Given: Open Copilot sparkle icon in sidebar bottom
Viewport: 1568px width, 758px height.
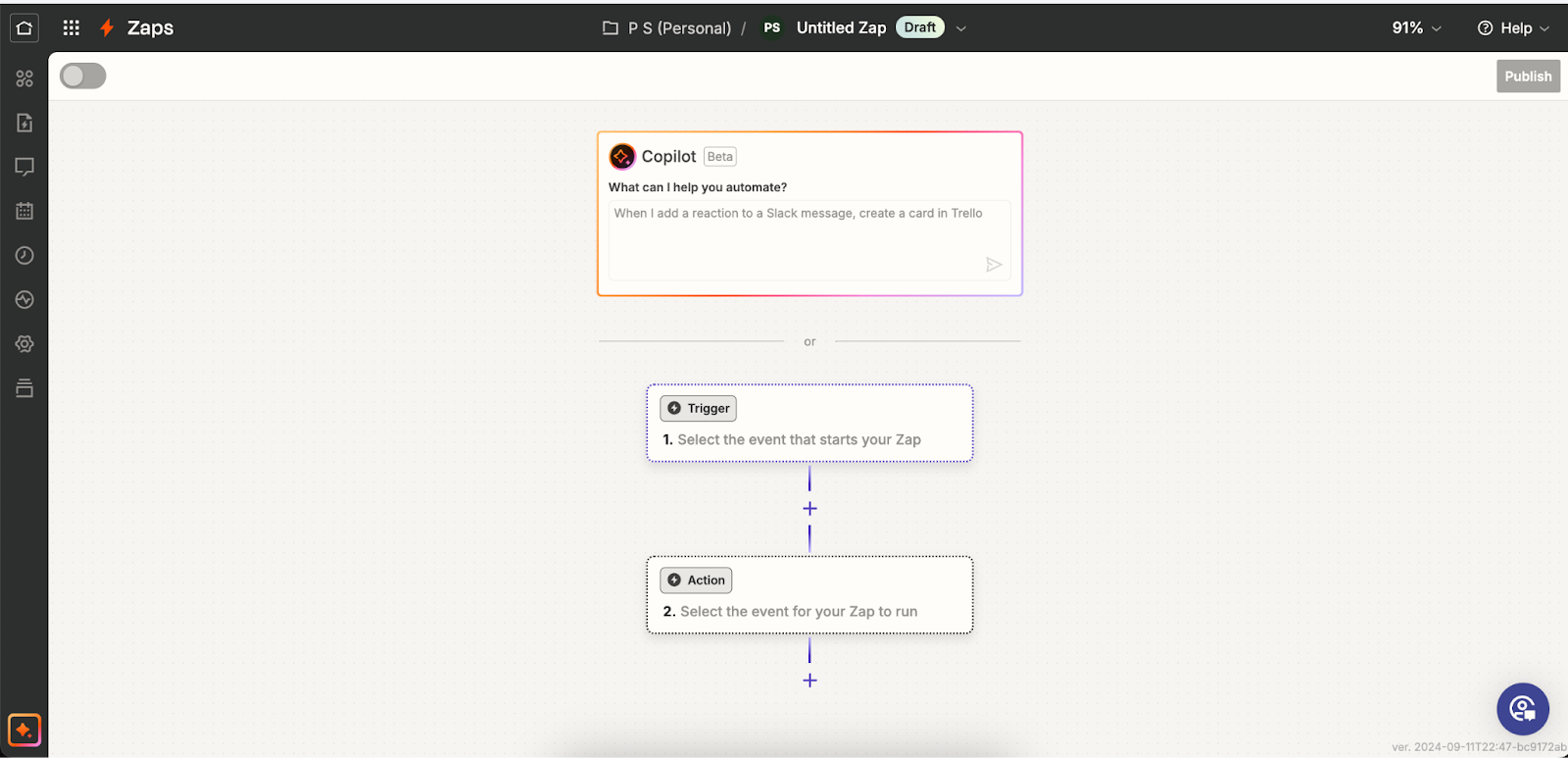Looking at the screenshot, I should coord(24,730).
